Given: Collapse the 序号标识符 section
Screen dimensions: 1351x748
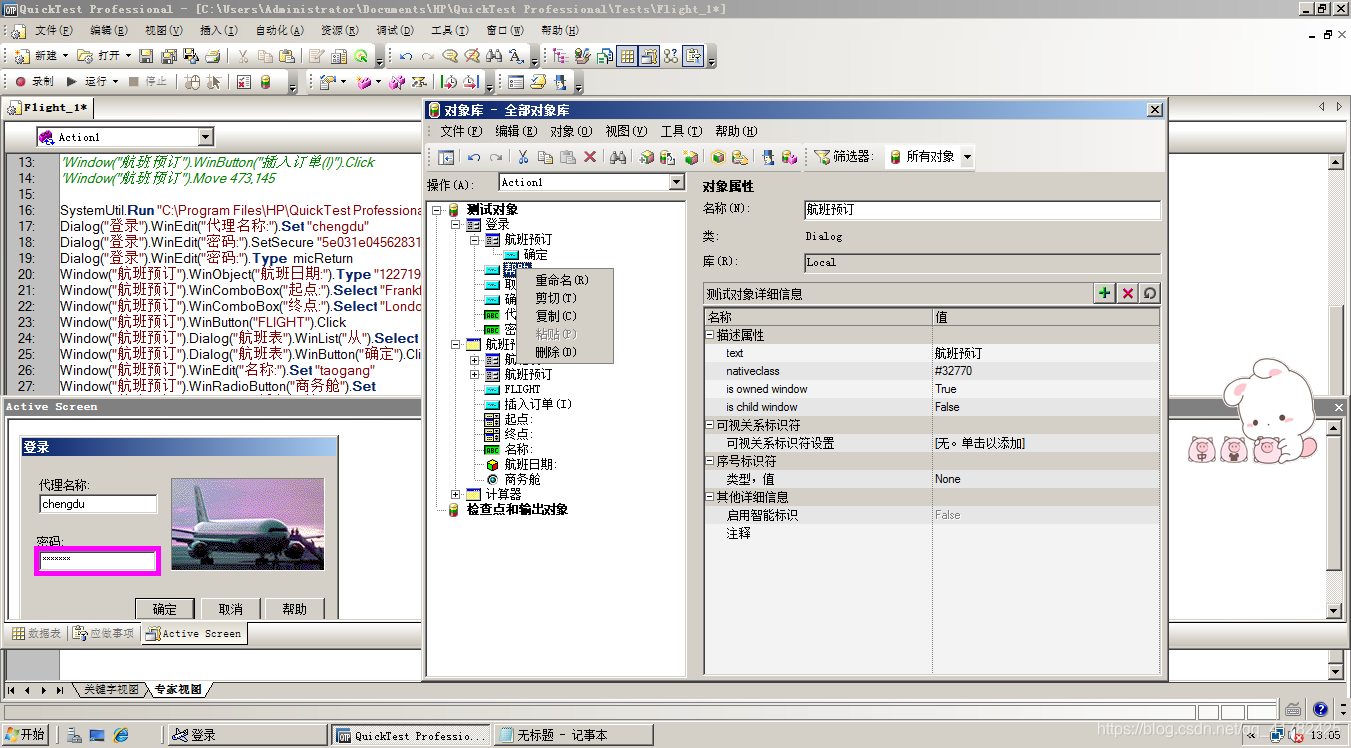Looking at the screenshot, I should (710, 461).
